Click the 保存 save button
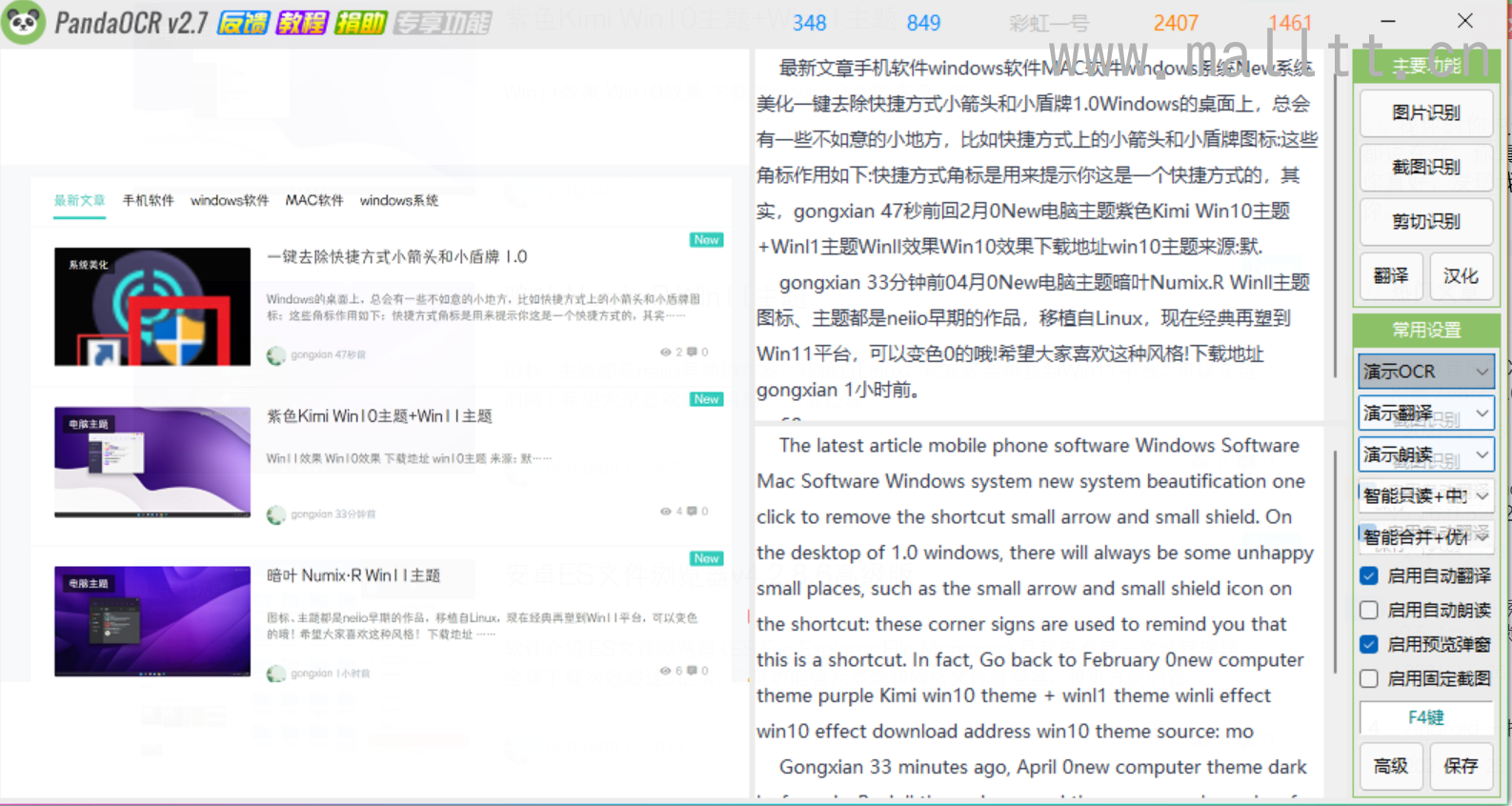 [x=1461, y=765]
